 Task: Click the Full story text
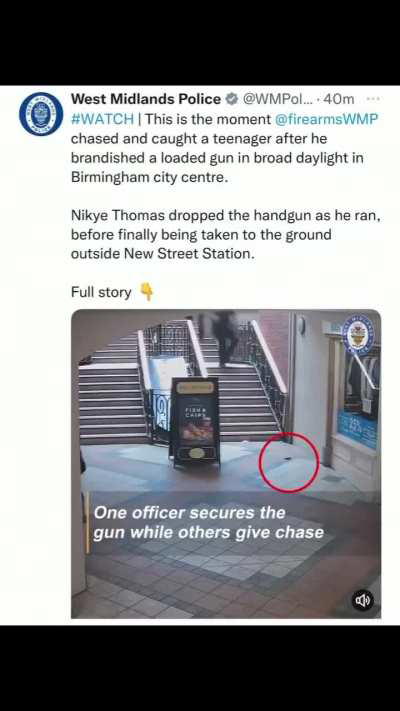point(101,292)
